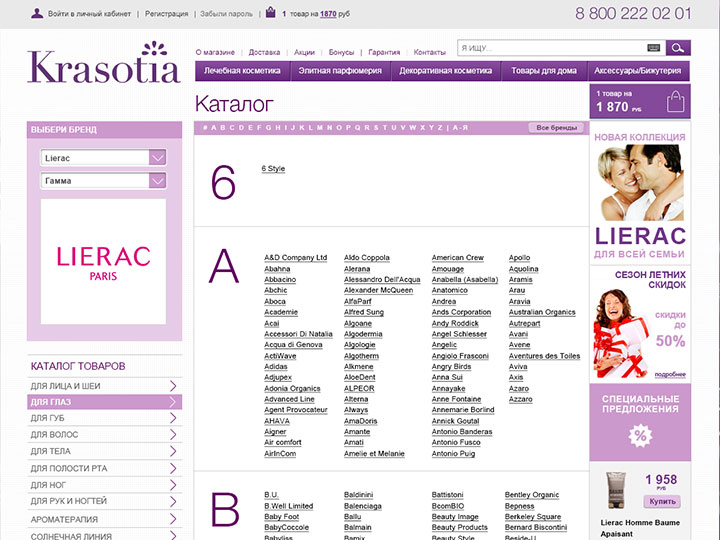Open the 6 Style brand link

coord(273,169)
